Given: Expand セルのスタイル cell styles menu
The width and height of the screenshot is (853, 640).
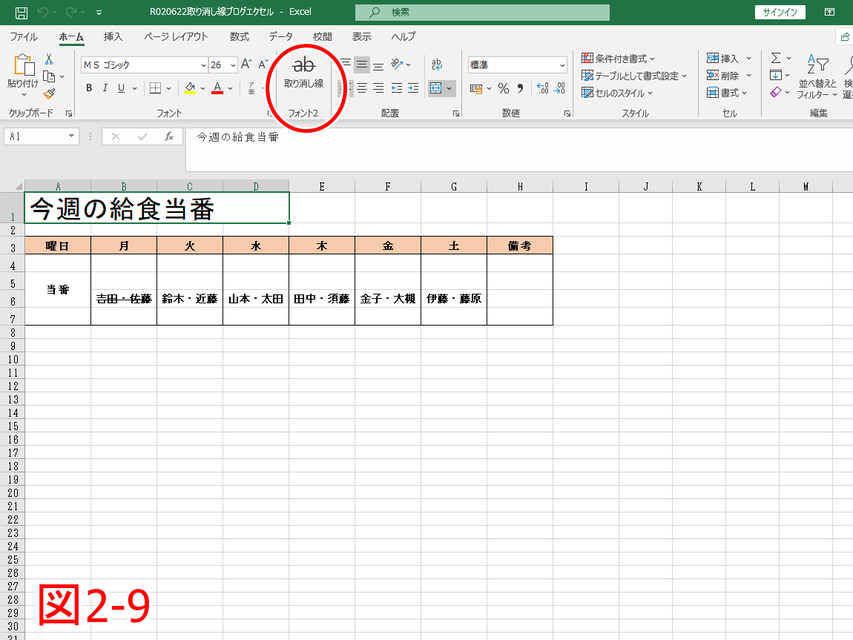Looking at the screenshot, I should [617, 93].
